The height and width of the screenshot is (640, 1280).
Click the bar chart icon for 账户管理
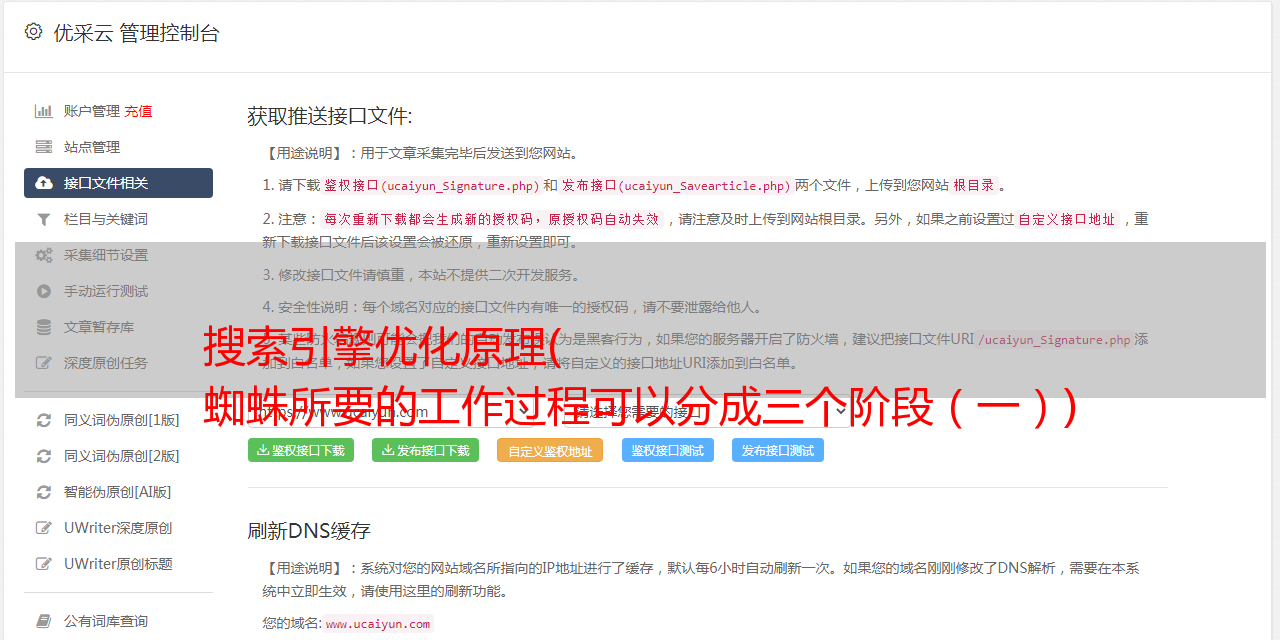[44, 111]
